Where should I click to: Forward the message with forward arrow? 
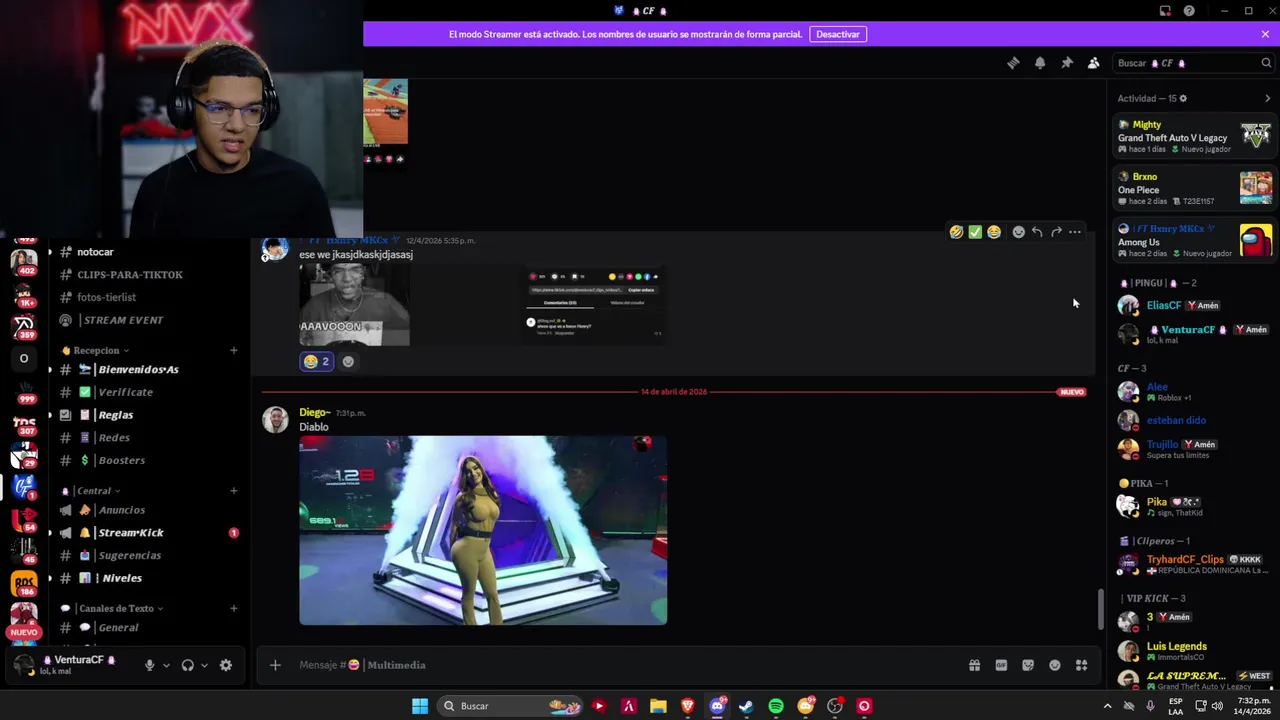coord(1056,232)
